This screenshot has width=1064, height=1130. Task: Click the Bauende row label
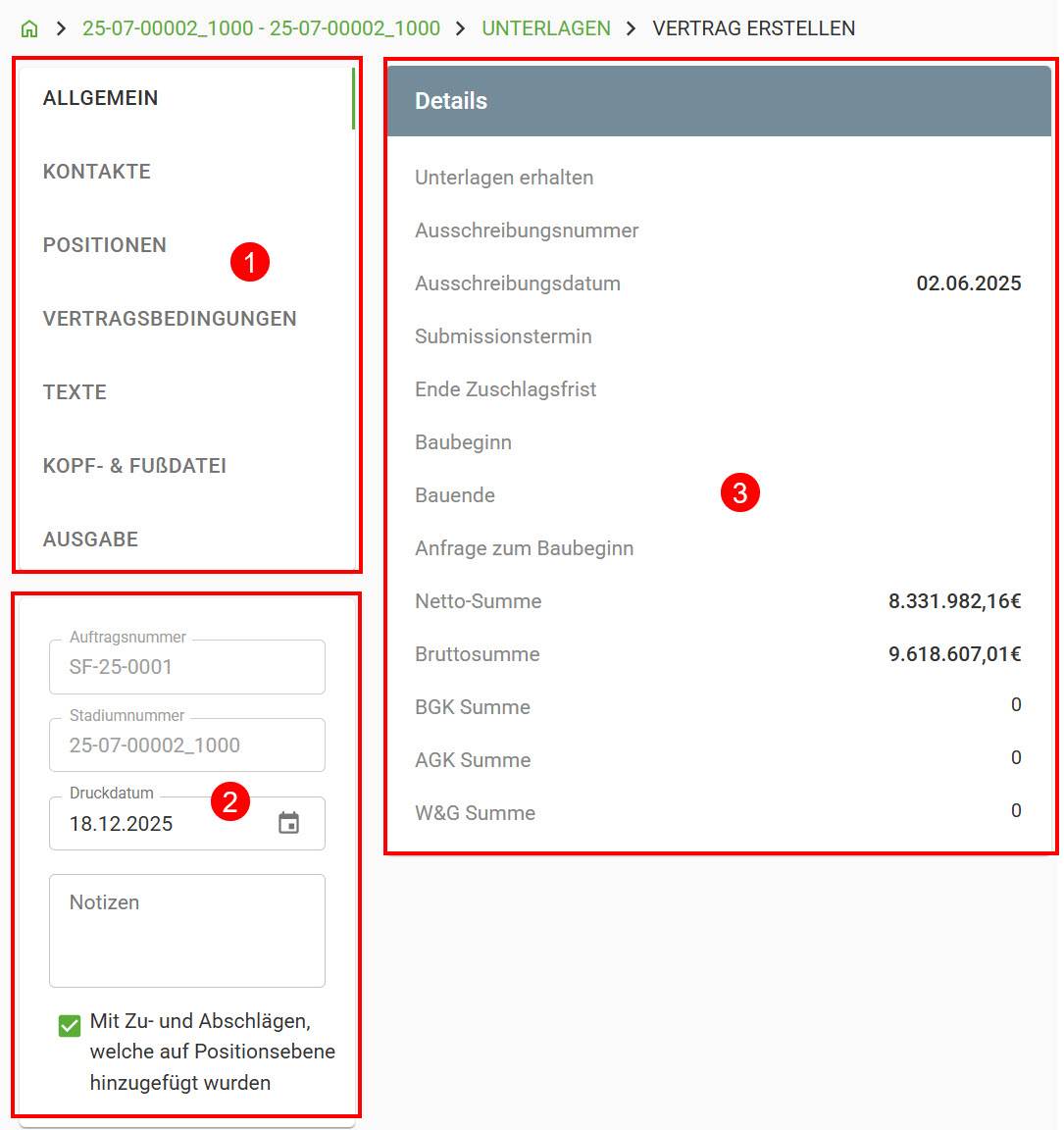[x=455, y=495]
